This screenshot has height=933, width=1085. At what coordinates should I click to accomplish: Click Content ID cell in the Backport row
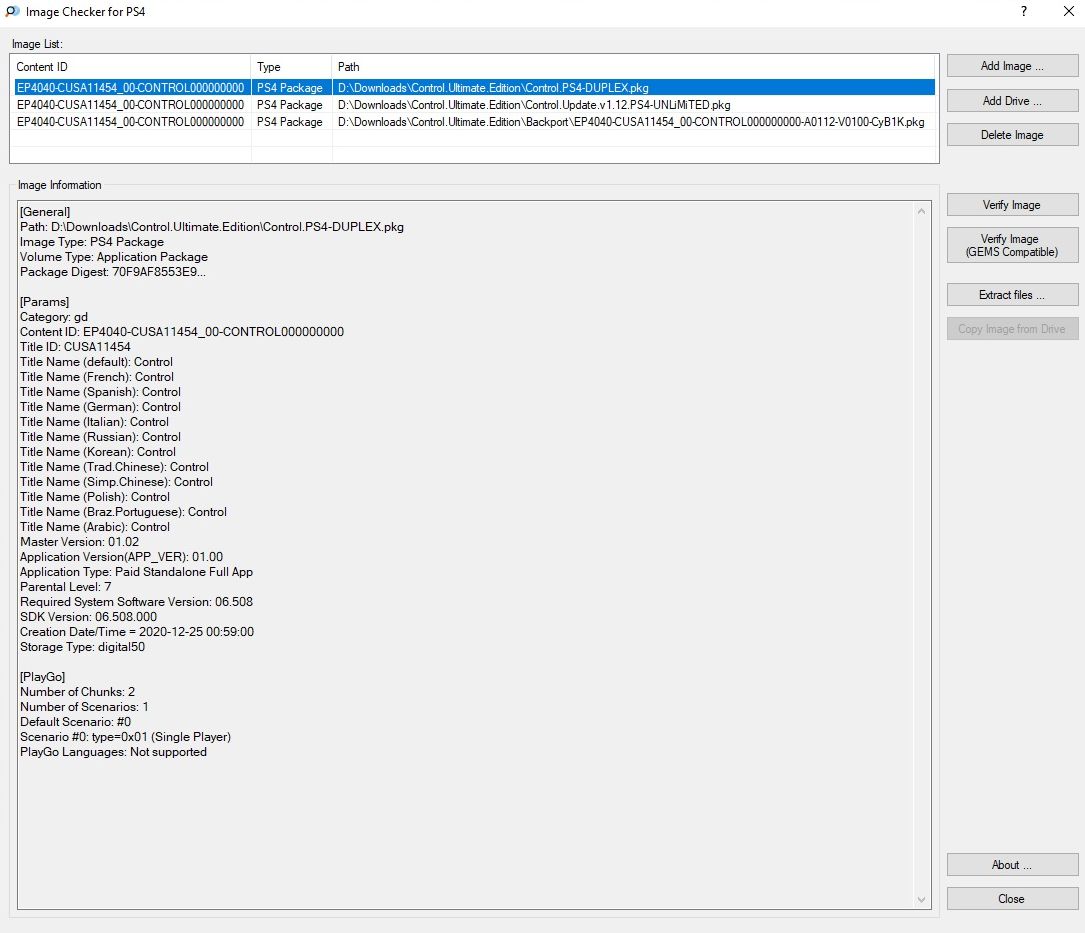coord(130,122)
